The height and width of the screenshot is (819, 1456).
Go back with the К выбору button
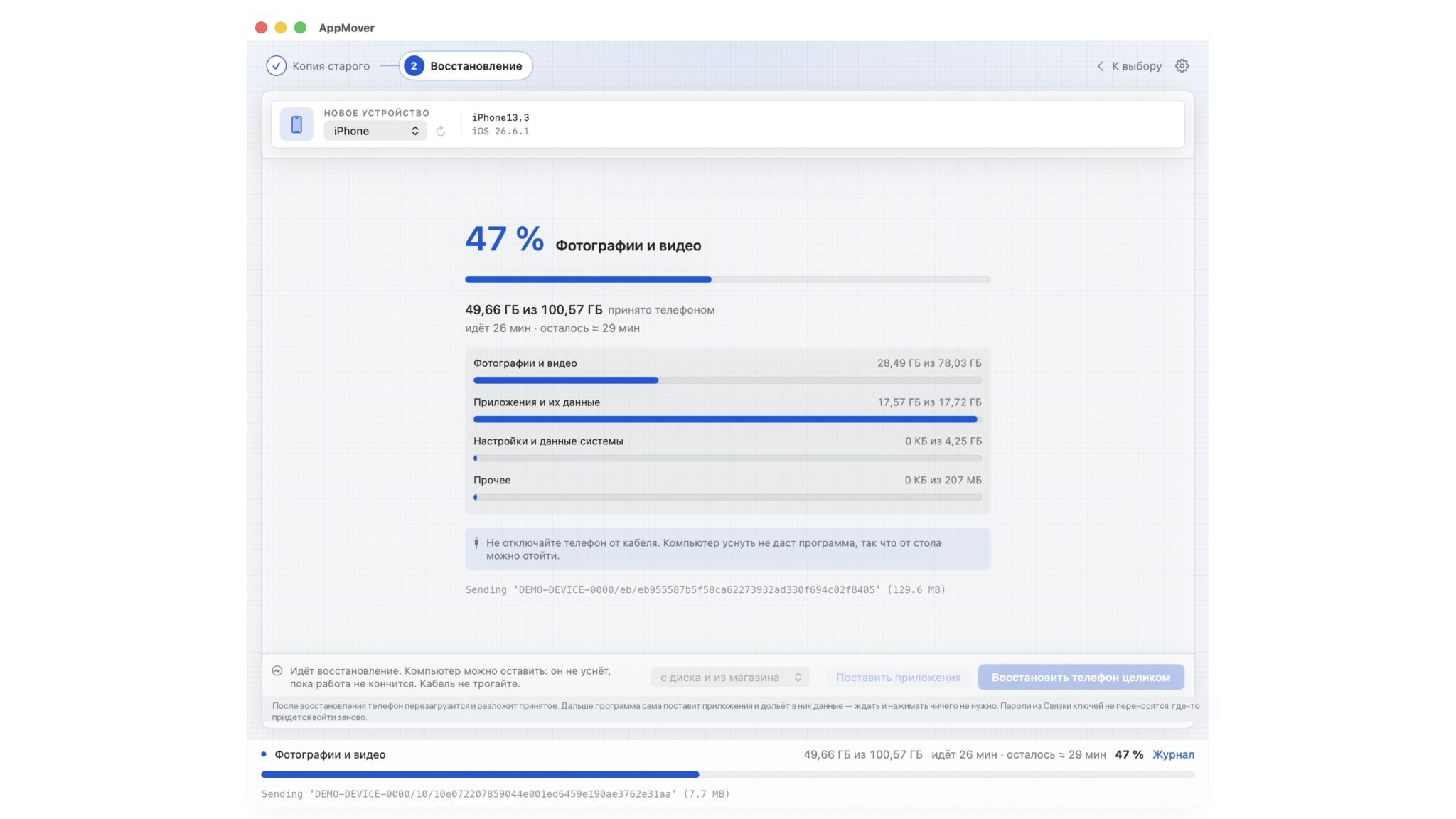pos(1129,65)
